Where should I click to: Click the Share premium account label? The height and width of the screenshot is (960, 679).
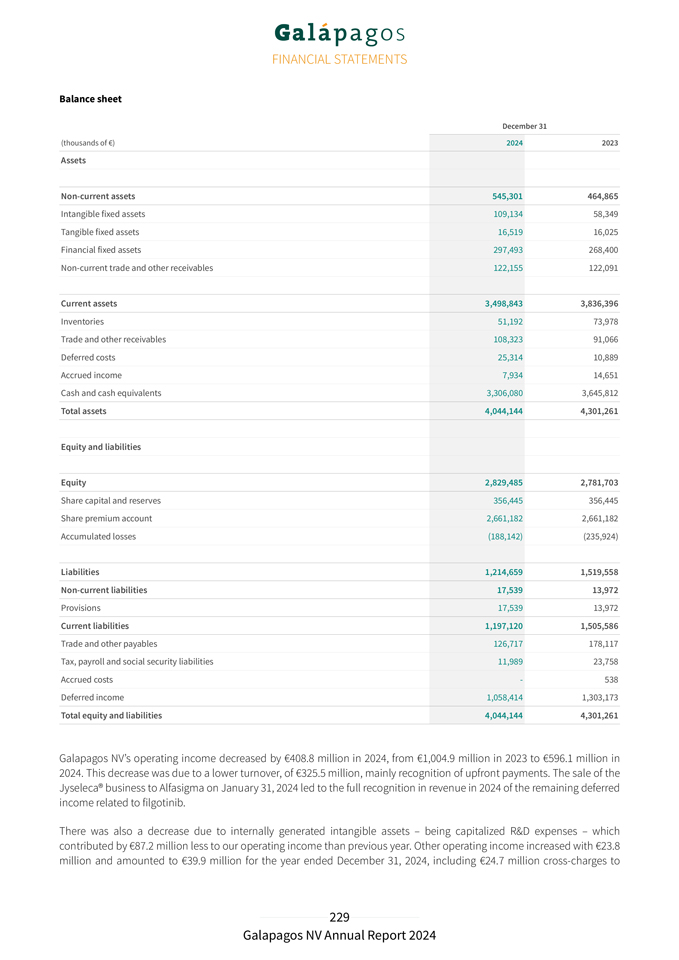[105, 518]
